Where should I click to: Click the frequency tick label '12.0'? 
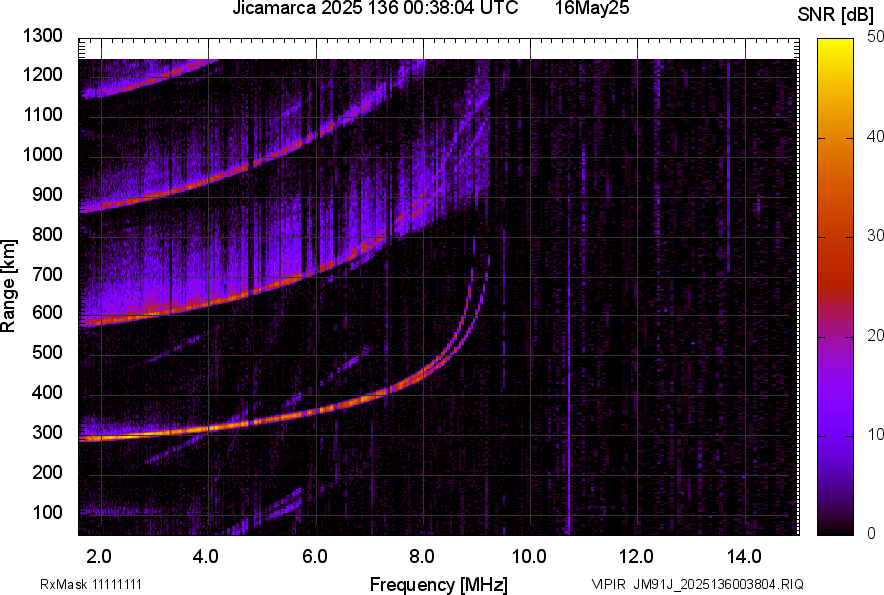click(x=637, y=557)
